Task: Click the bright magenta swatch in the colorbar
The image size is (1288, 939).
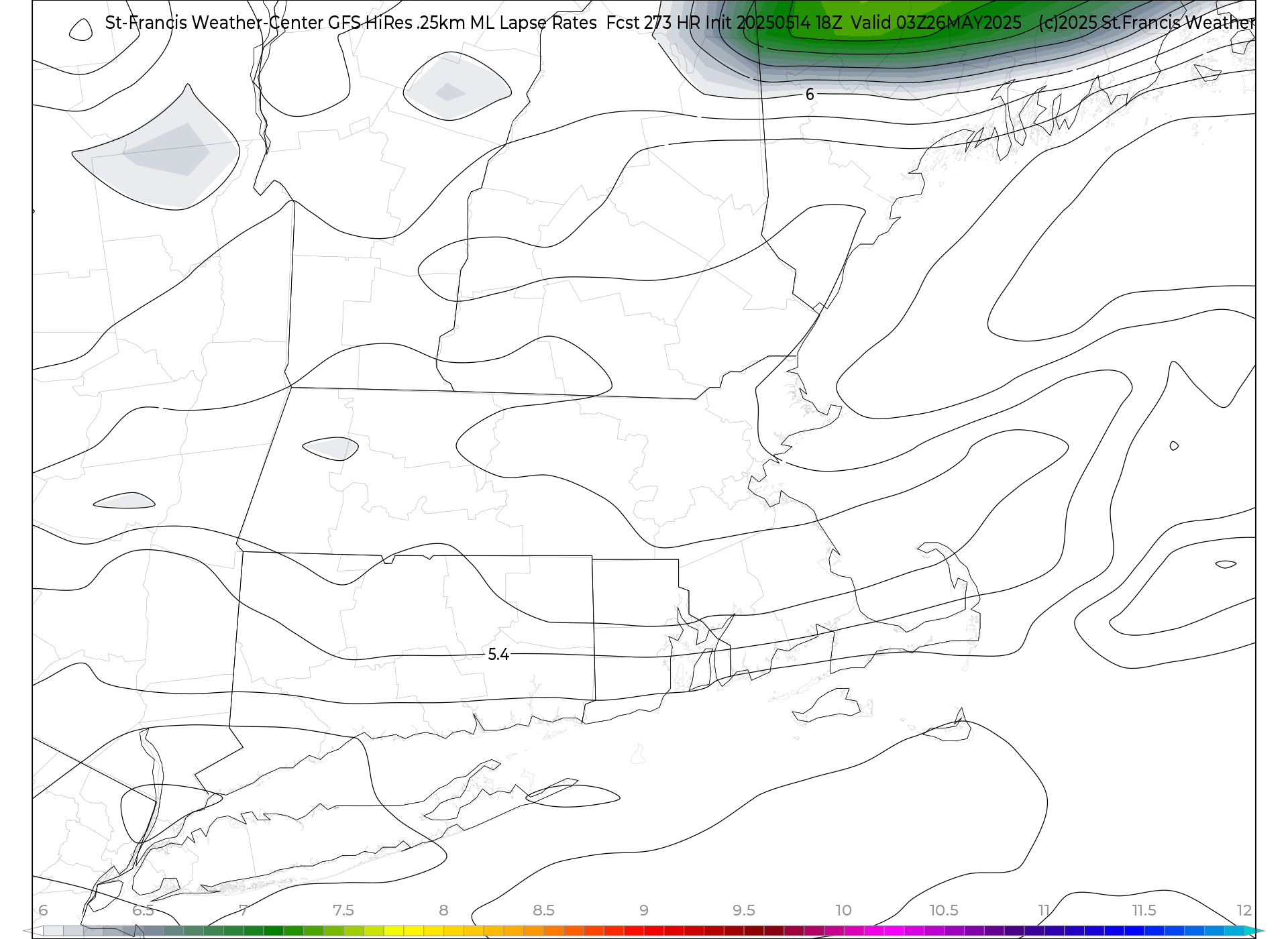Action: click(894, 931)
